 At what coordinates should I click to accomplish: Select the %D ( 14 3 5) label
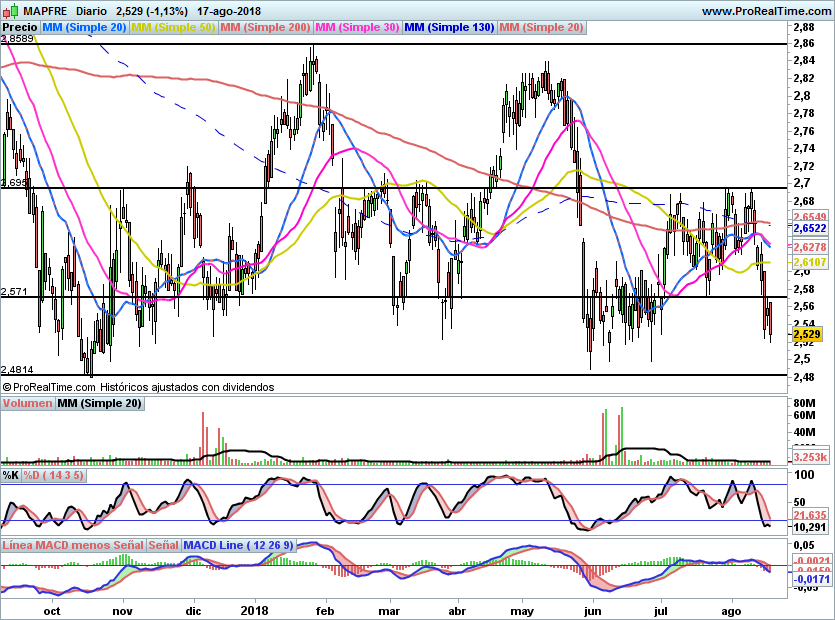(53, 475)
